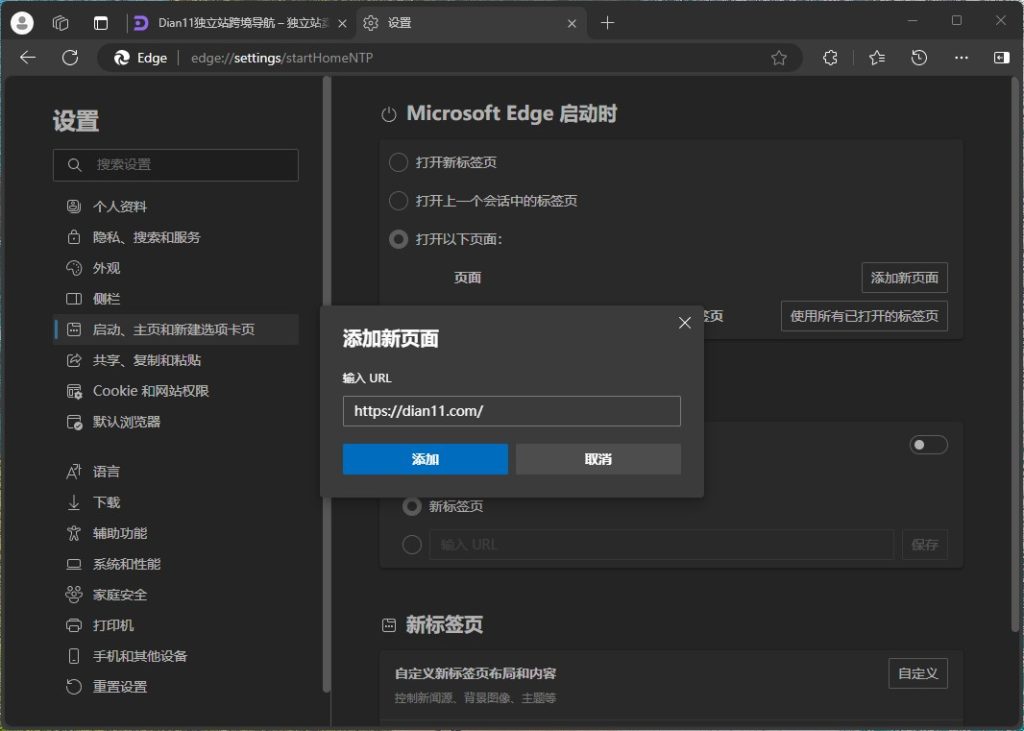Image resolution: width=1024 pixels, height=731 pixels.
Task: Open 打印机 settings
Action: pyautogui.click(x=176, y=625)
